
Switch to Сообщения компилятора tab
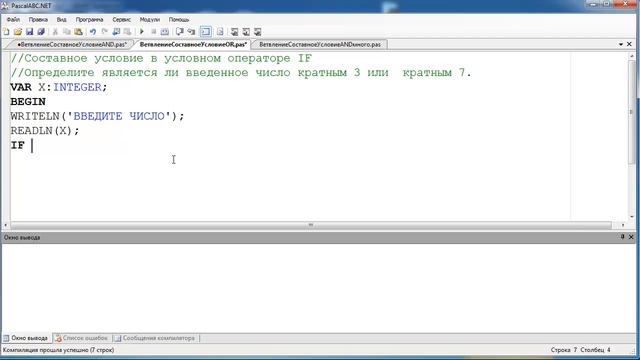pos(155,338)
